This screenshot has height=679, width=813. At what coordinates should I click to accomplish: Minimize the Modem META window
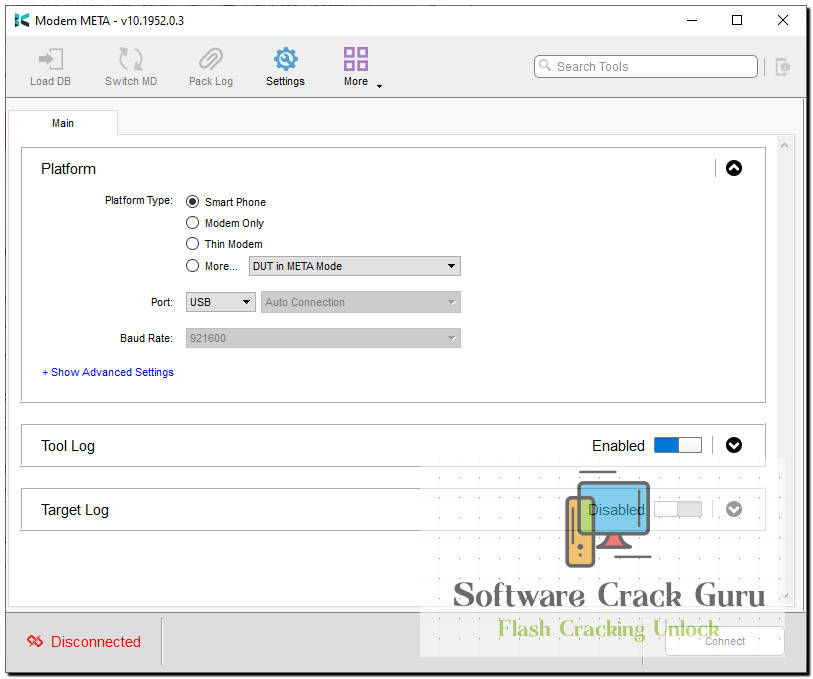(x=692, y=20)
